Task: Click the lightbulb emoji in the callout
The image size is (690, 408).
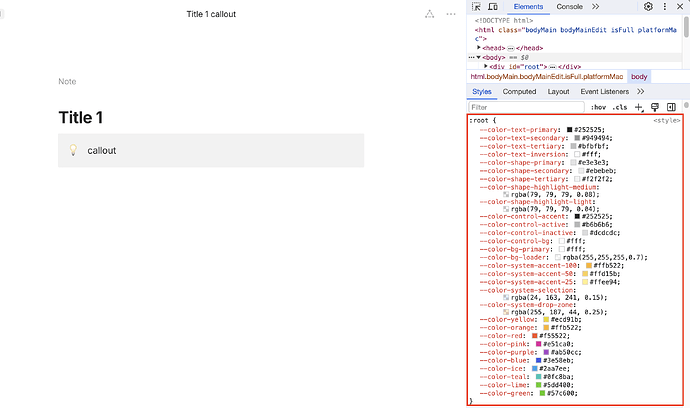Action: [72, 151]
